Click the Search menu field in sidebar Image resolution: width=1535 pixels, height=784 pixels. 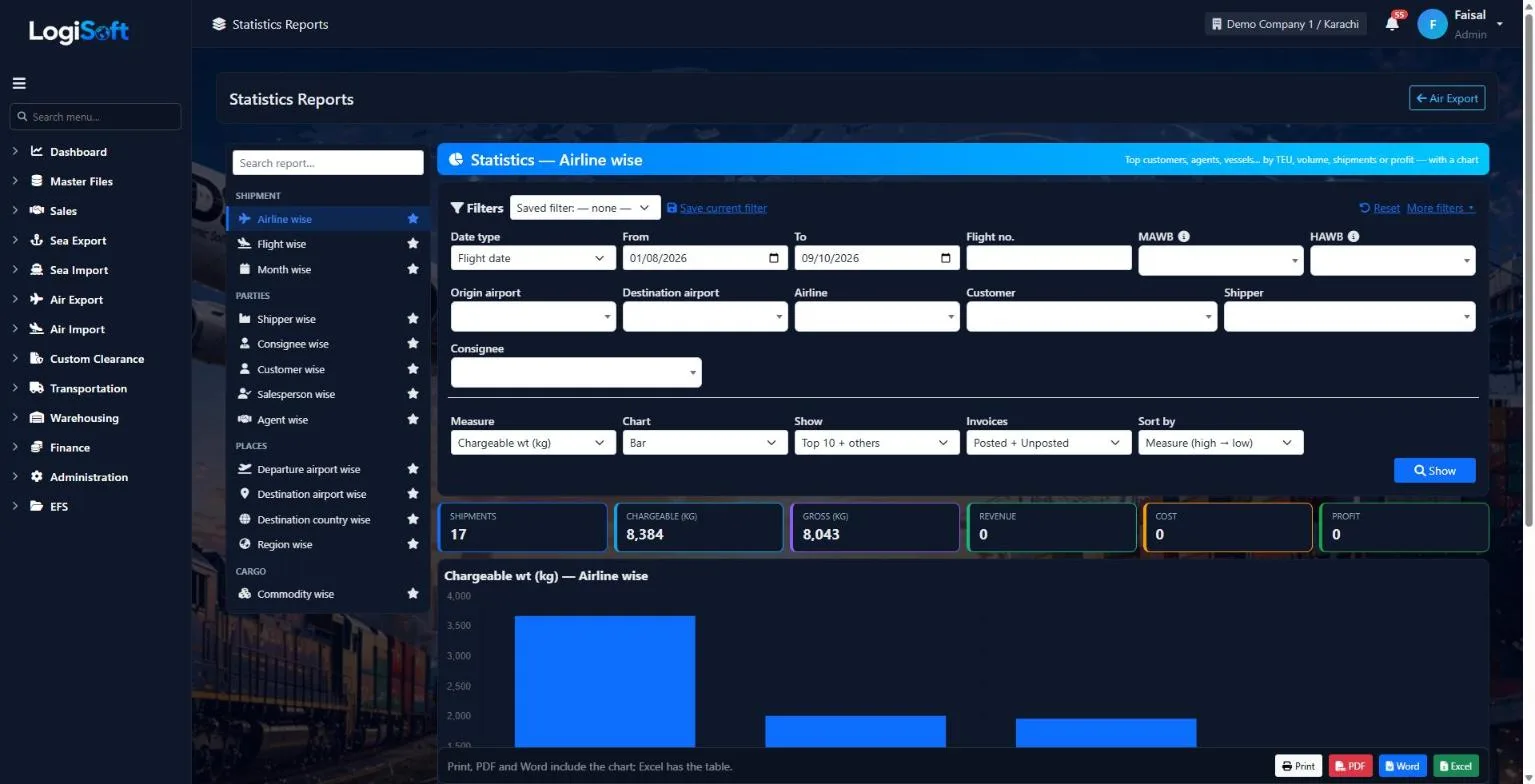(x=95, y=117)
